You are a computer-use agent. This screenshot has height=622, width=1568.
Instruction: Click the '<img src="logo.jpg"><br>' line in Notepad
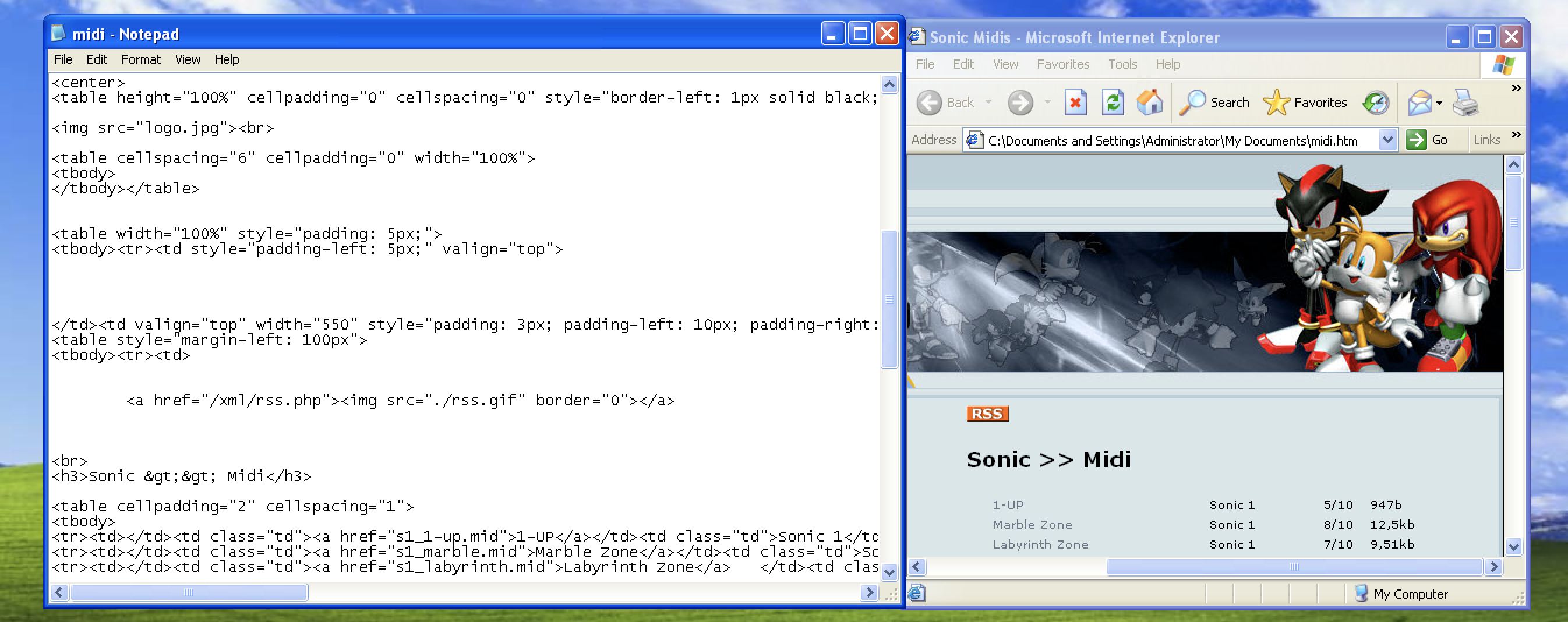coord(163,128)
